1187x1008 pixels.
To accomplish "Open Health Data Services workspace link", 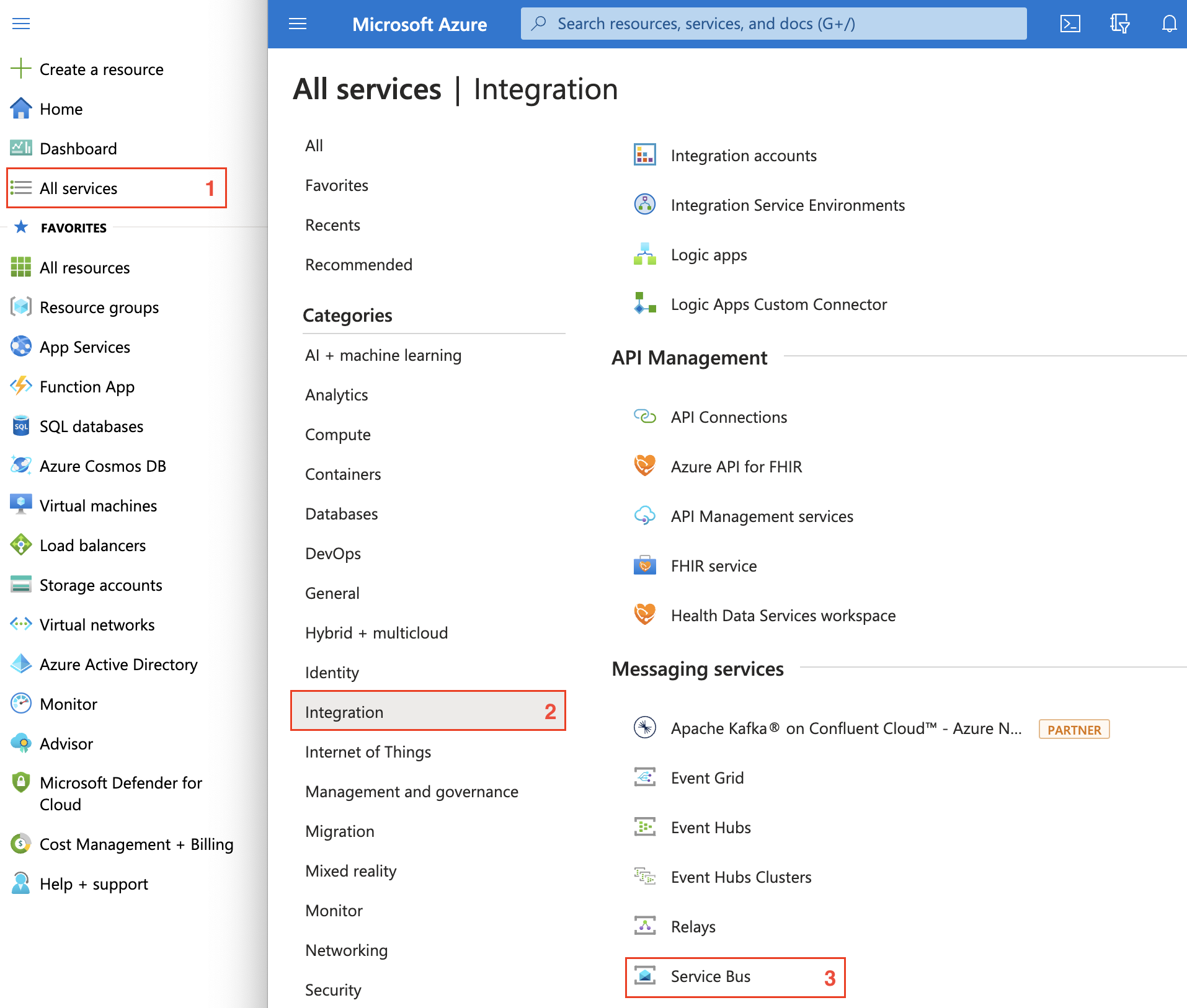I will (783, 616).
